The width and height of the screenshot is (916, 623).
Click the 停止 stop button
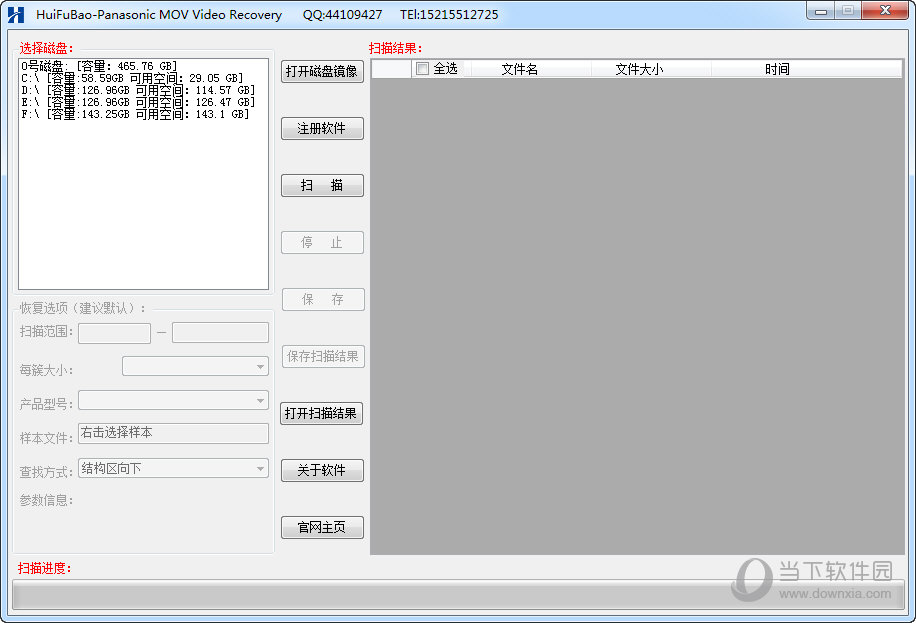[322, 243]
